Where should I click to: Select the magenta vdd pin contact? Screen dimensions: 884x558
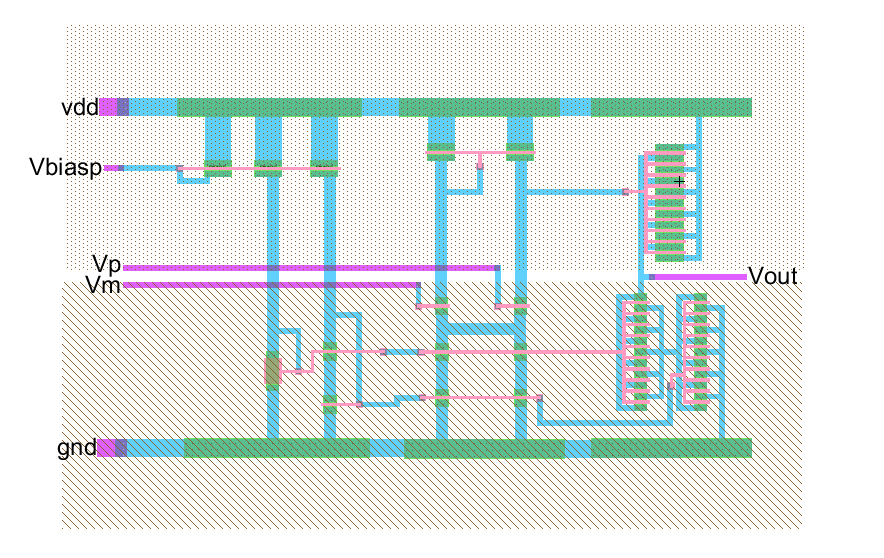pyautogui.click(x=108, y=107)
